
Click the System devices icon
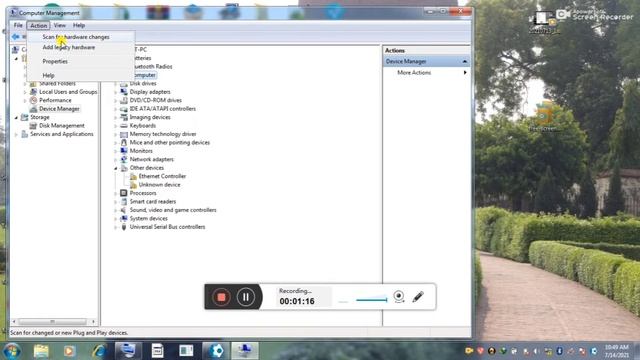pyautogui.click(x=124, y=218)
